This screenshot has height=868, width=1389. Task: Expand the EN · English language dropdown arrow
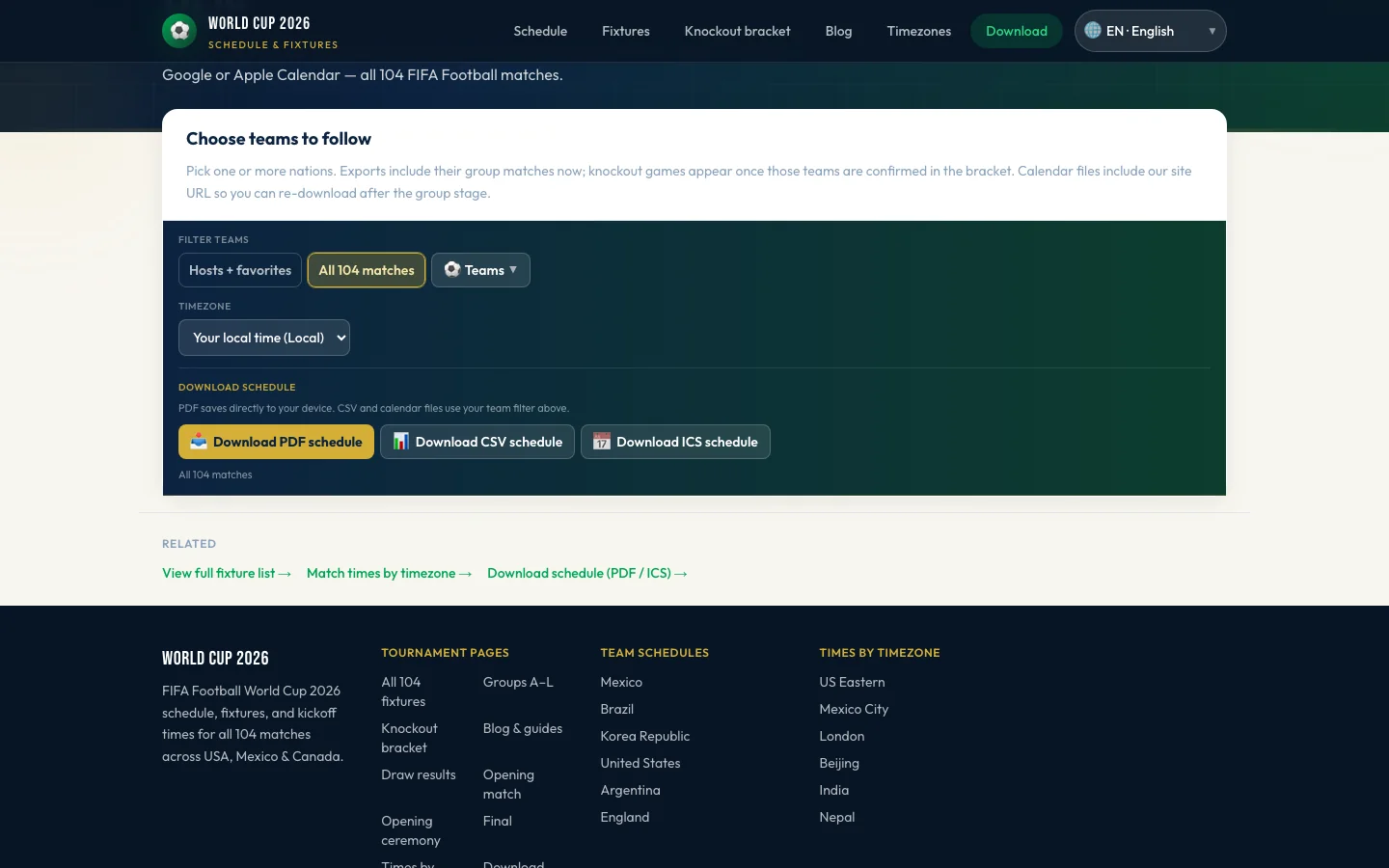[1212, 31]
